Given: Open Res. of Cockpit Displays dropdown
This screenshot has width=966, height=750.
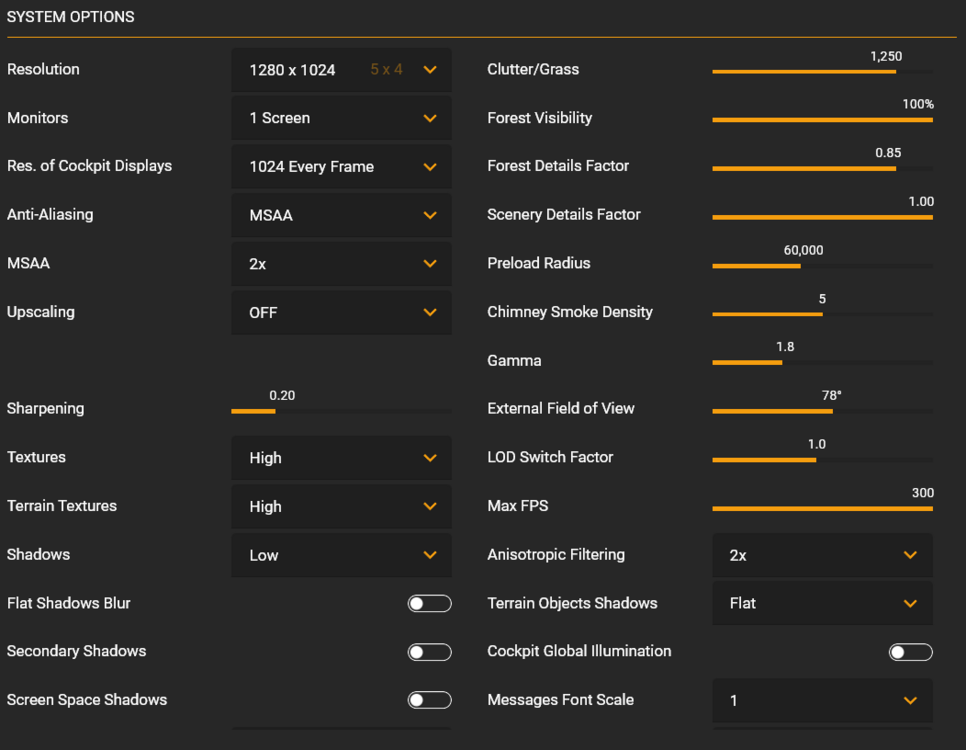Looking at the screenshot, I should (x=341, y=167).
